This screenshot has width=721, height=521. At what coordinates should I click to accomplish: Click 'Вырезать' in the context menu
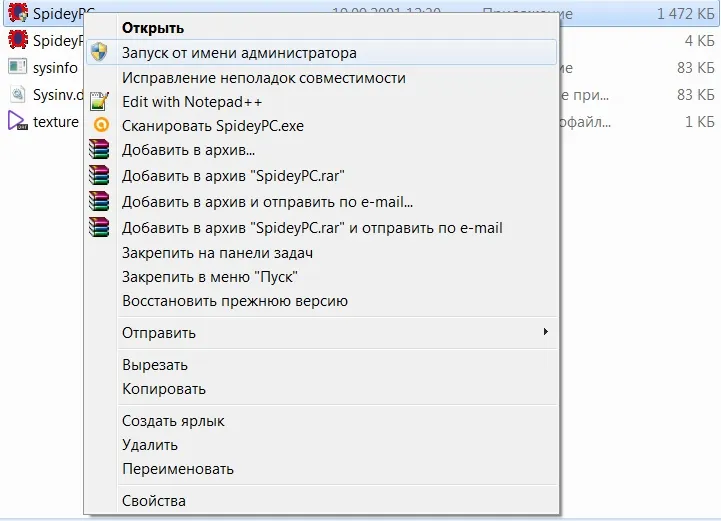[155, 365]
